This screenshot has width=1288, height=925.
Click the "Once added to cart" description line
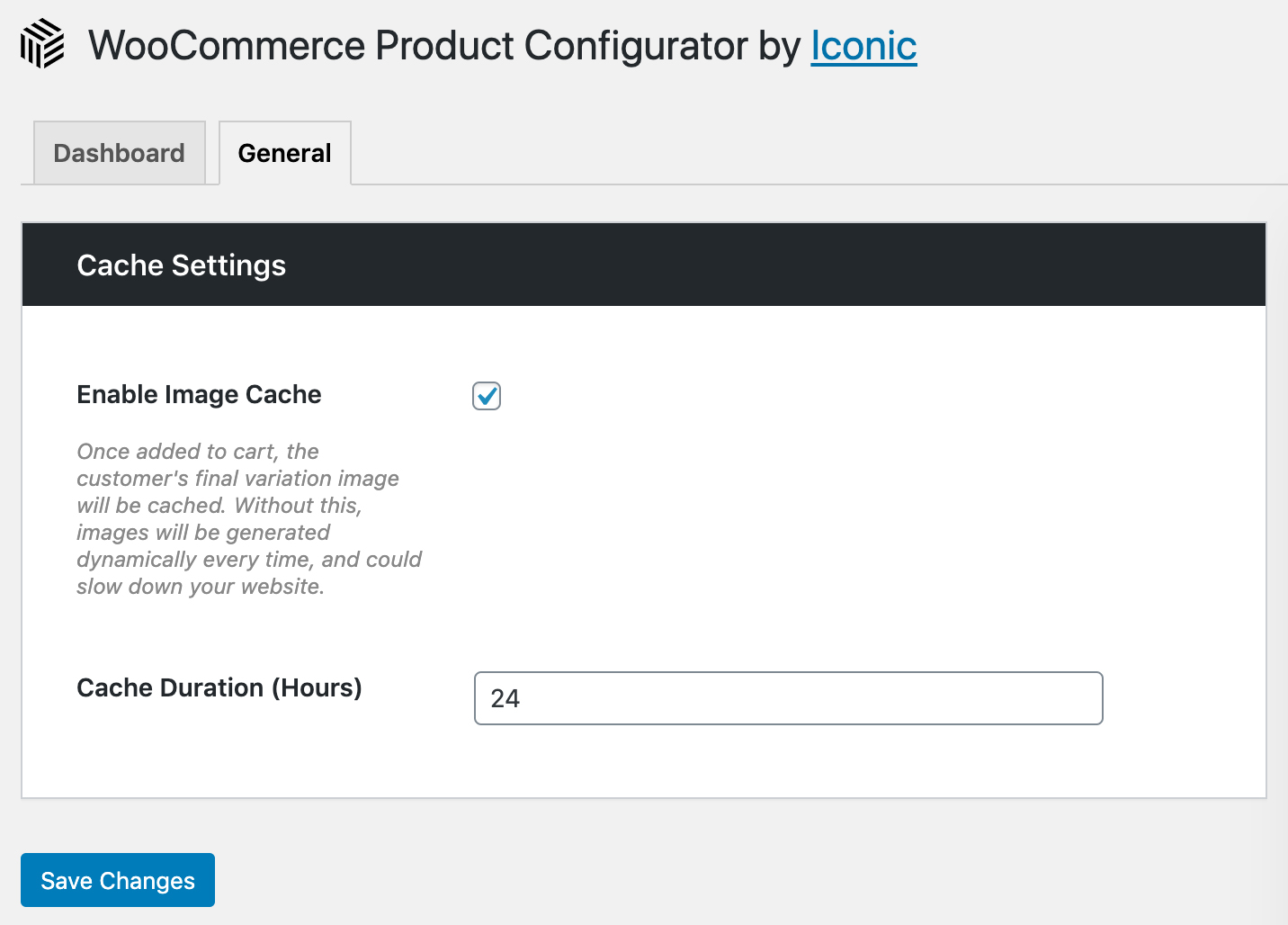[x=198, y=452]
